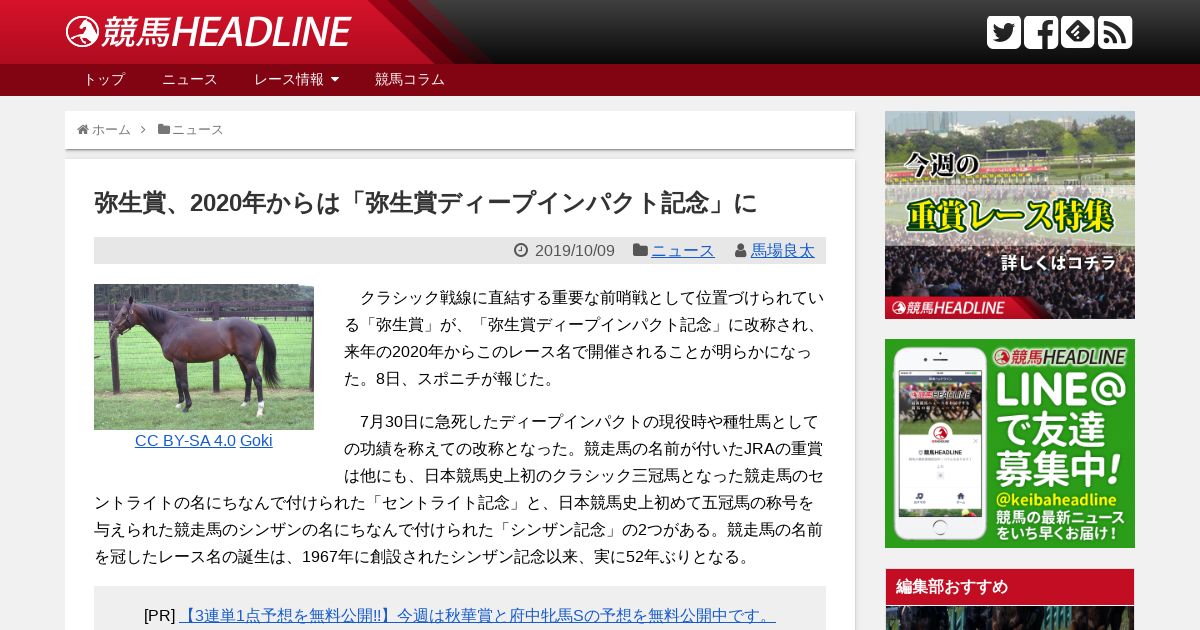This screenshot has height=630, width=1200.
Task: Click the article headline 弥生賞ディープインパクト記念
Action: click(425, 203)
